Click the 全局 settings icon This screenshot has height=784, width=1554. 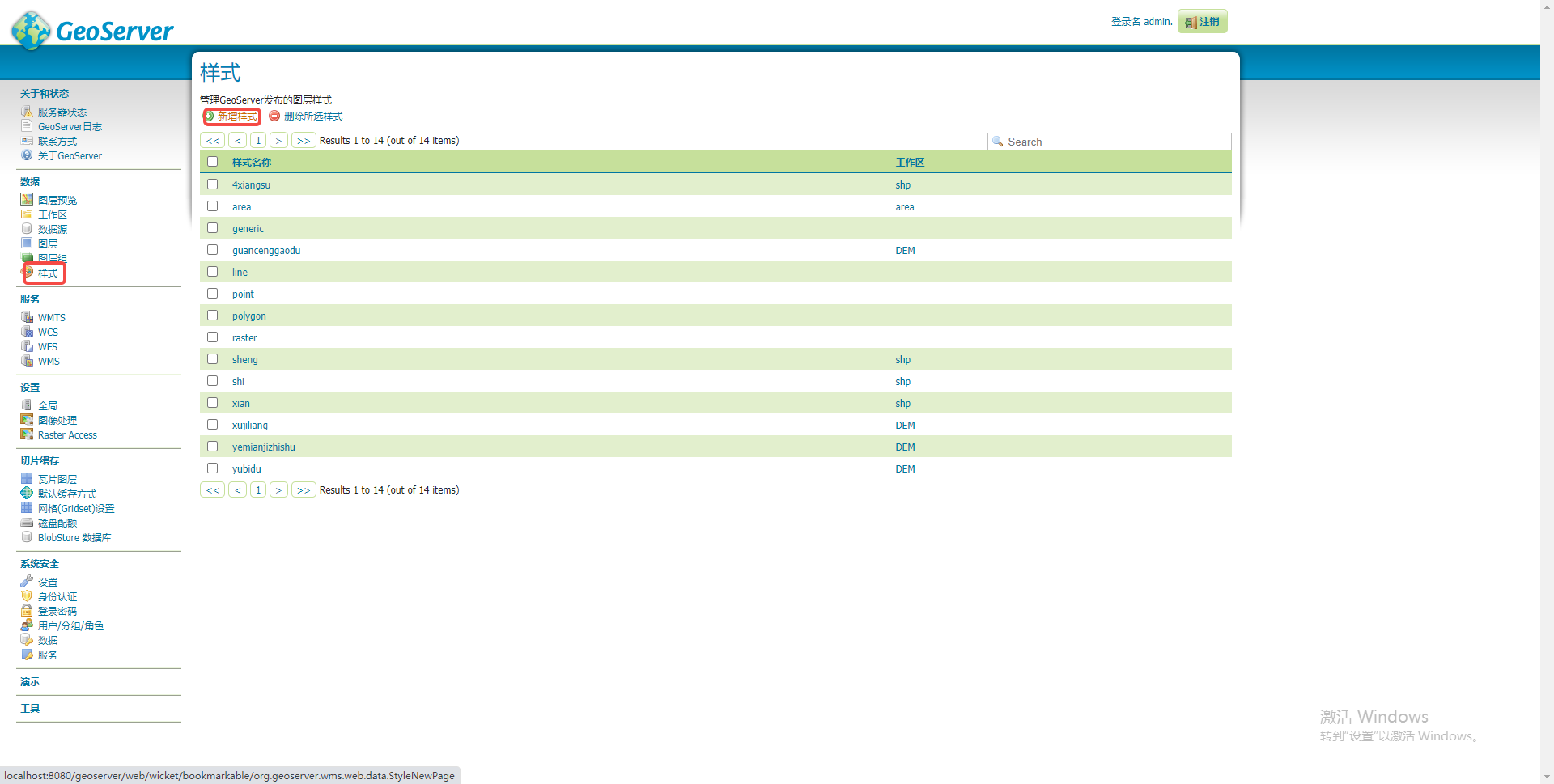(27, 405)
